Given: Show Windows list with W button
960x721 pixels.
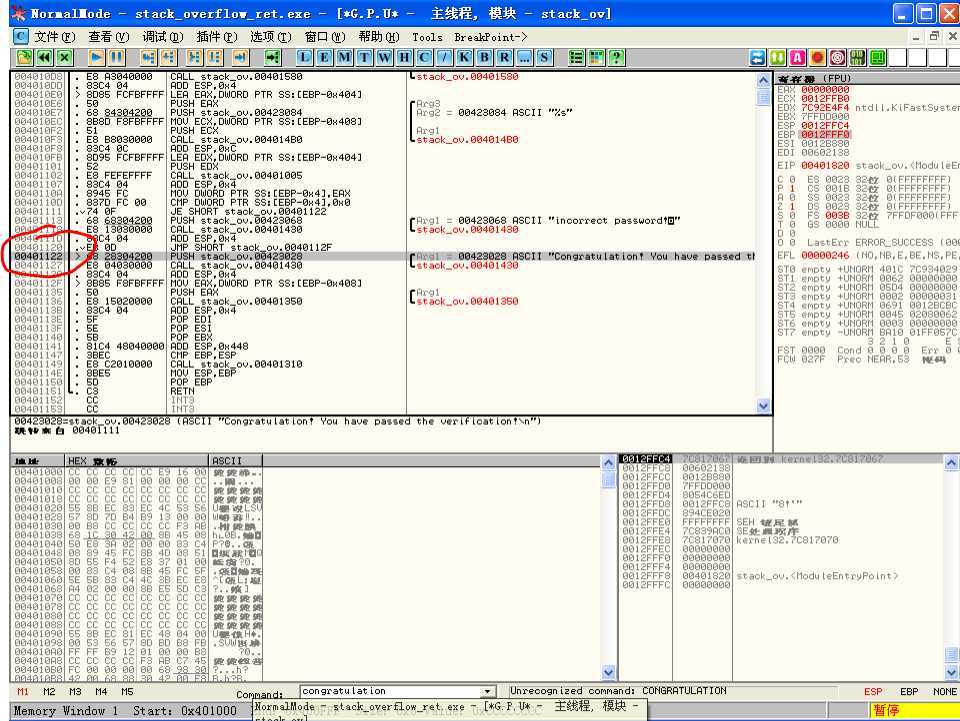Looking at the screenshot, I should point(384,58).
